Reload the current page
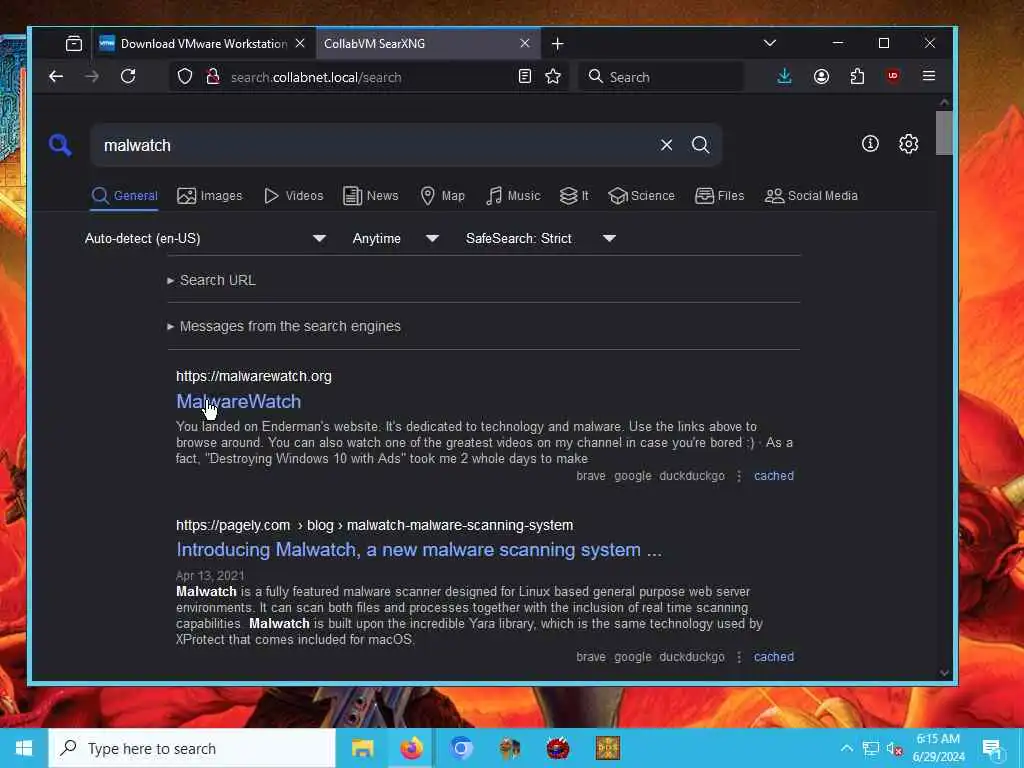The height and width of the screenshot is (768, 1024). click(x=128, y=76)
